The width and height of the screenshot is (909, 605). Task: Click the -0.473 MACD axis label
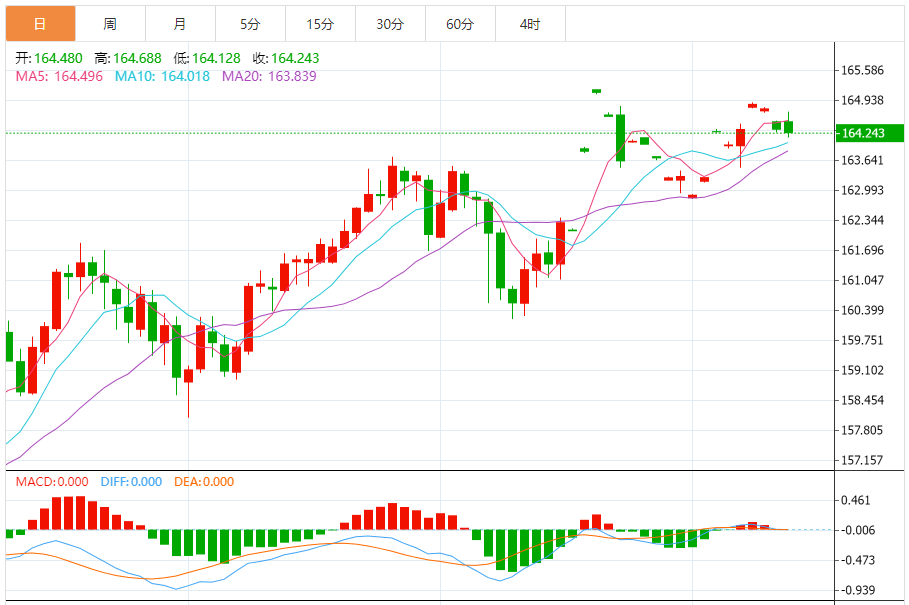[858, 560]
